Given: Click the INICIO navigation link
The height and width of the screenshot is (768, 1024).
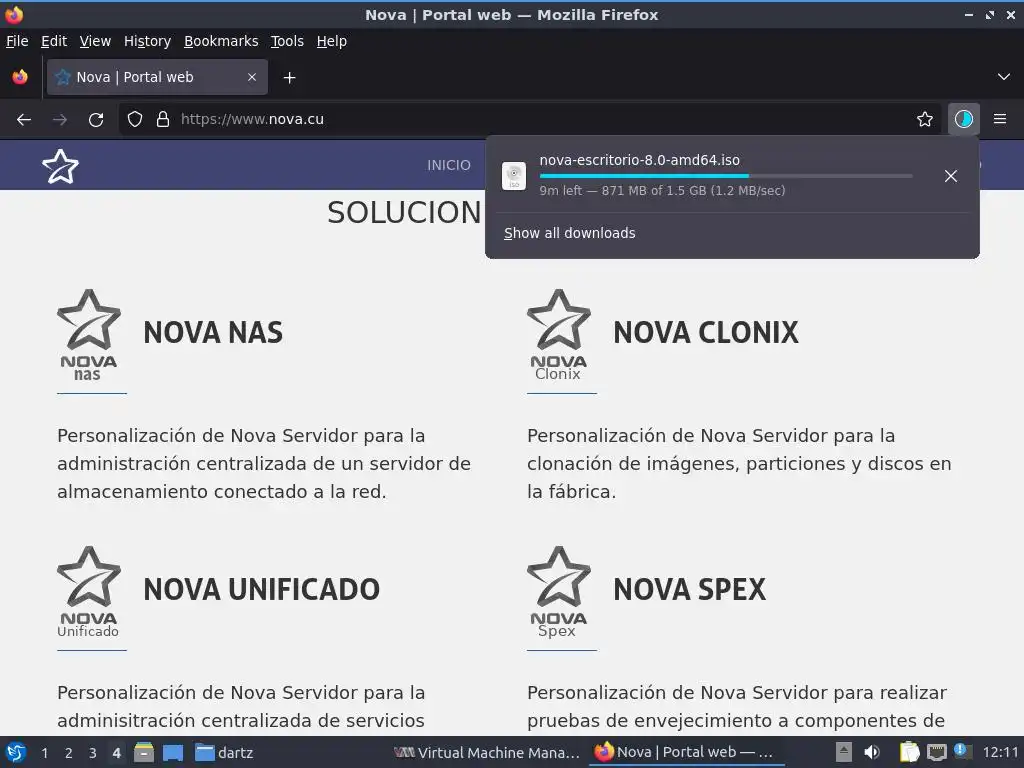Looking at the screenshot, I should tap(449, 165).
